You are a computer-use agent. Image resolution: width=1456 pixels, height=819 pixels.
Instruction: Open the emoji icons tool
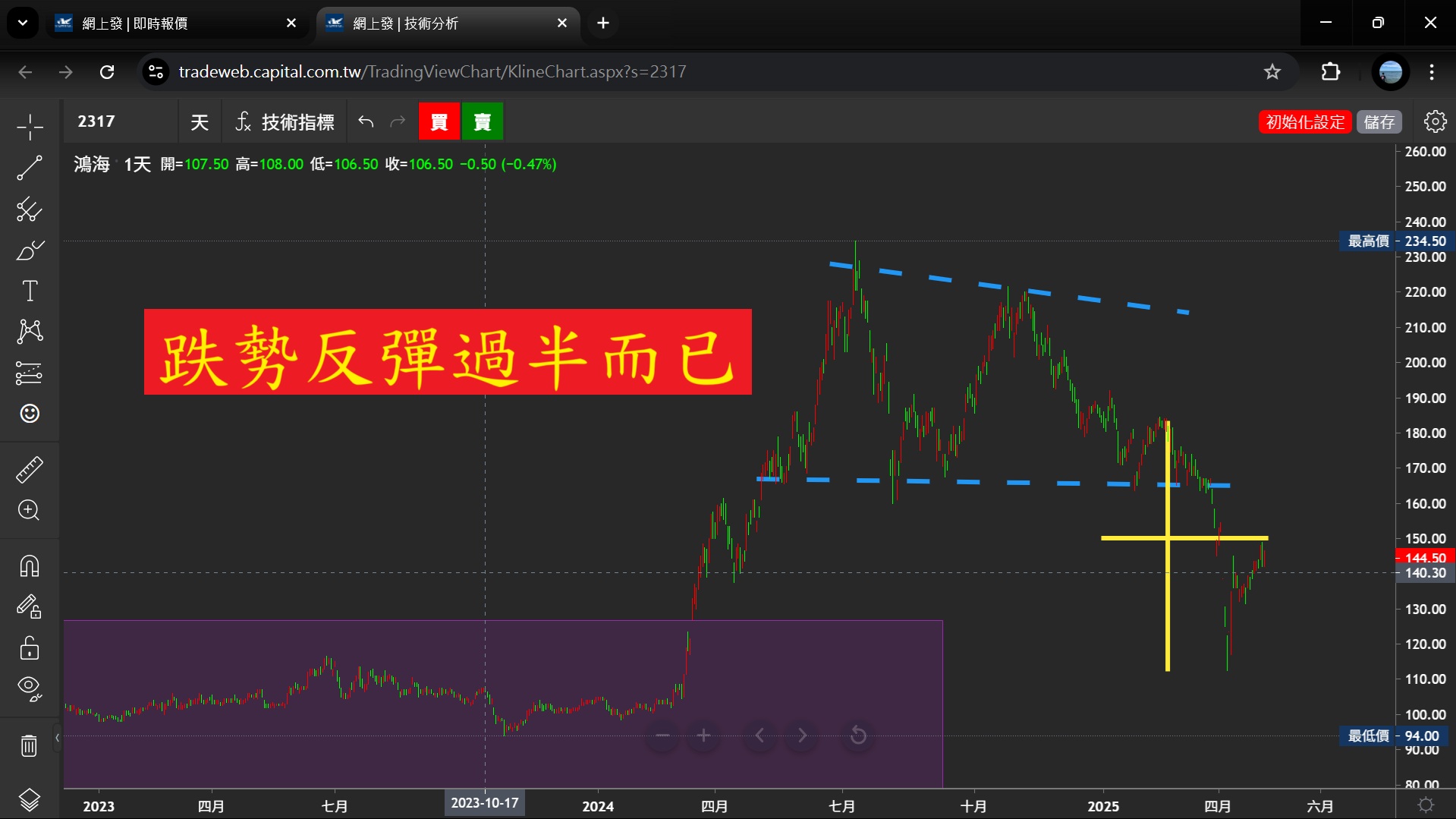[30, 414]
